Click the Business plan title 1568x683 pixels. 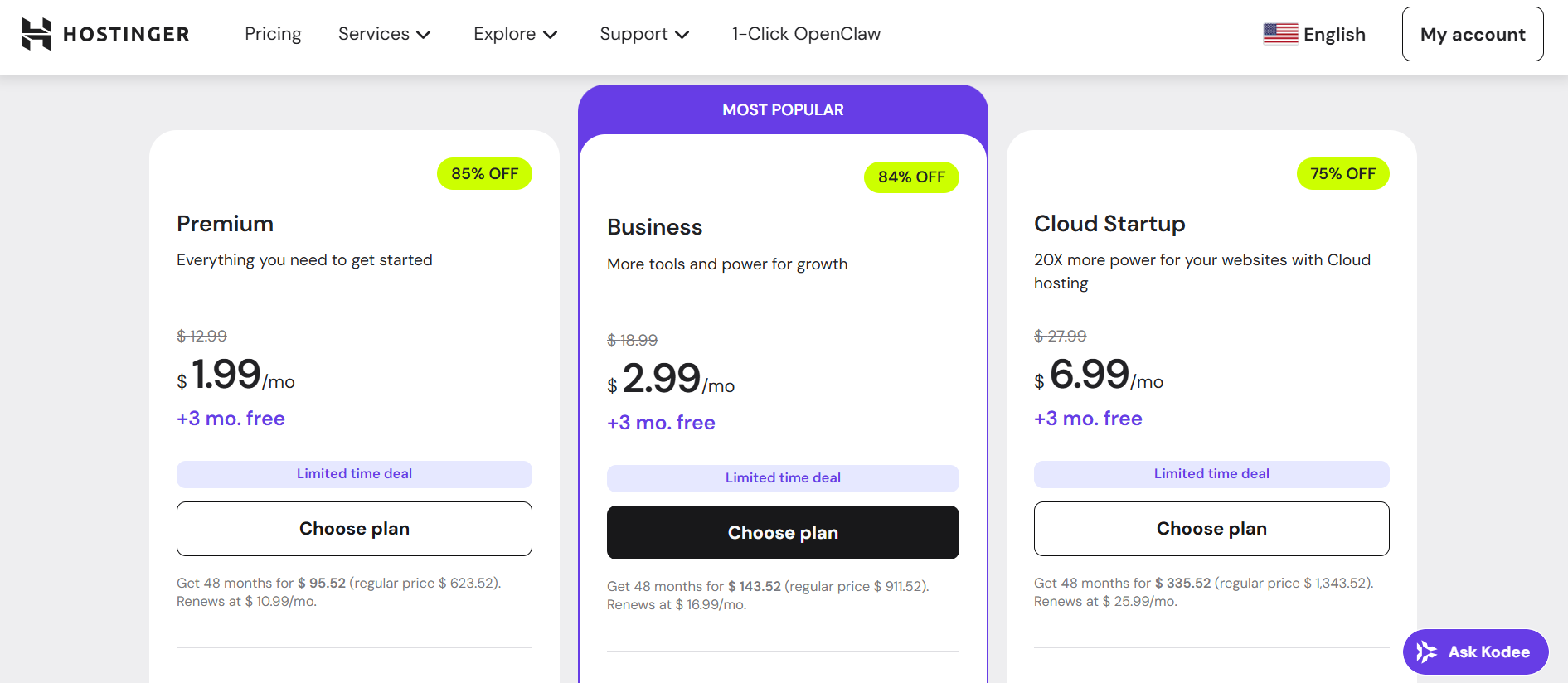pyautogui.click(x=654, y=227)
